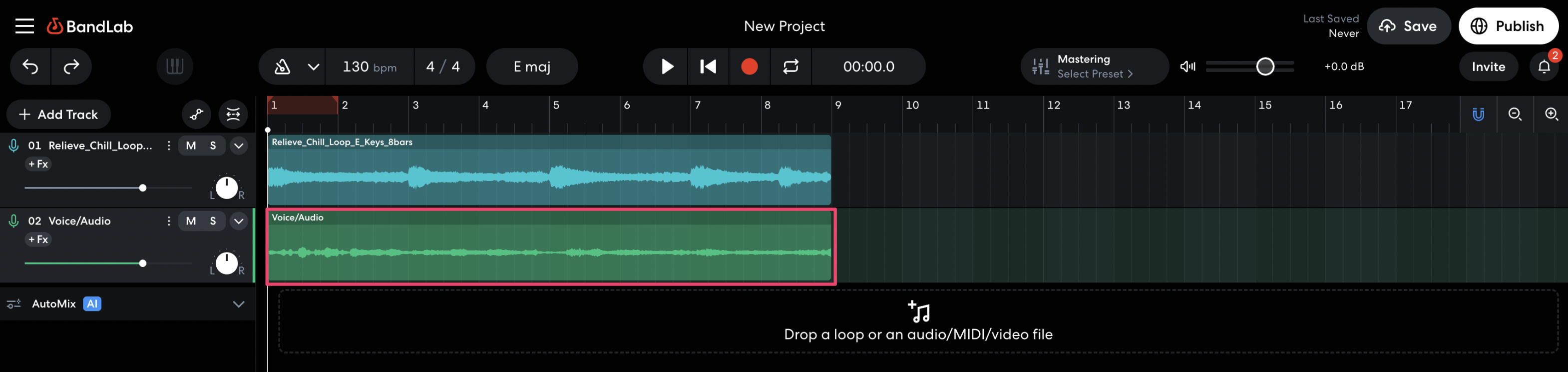Click the Publish button
This screenshot has height=372, width=1568.
point(1508,26)
